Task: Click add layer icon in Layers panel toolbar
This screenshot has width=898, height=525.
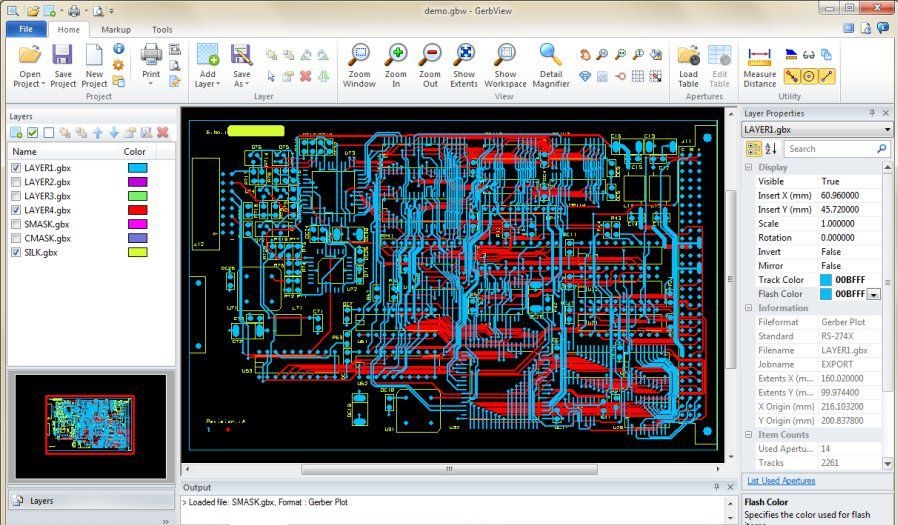Action: pos(16,133)
